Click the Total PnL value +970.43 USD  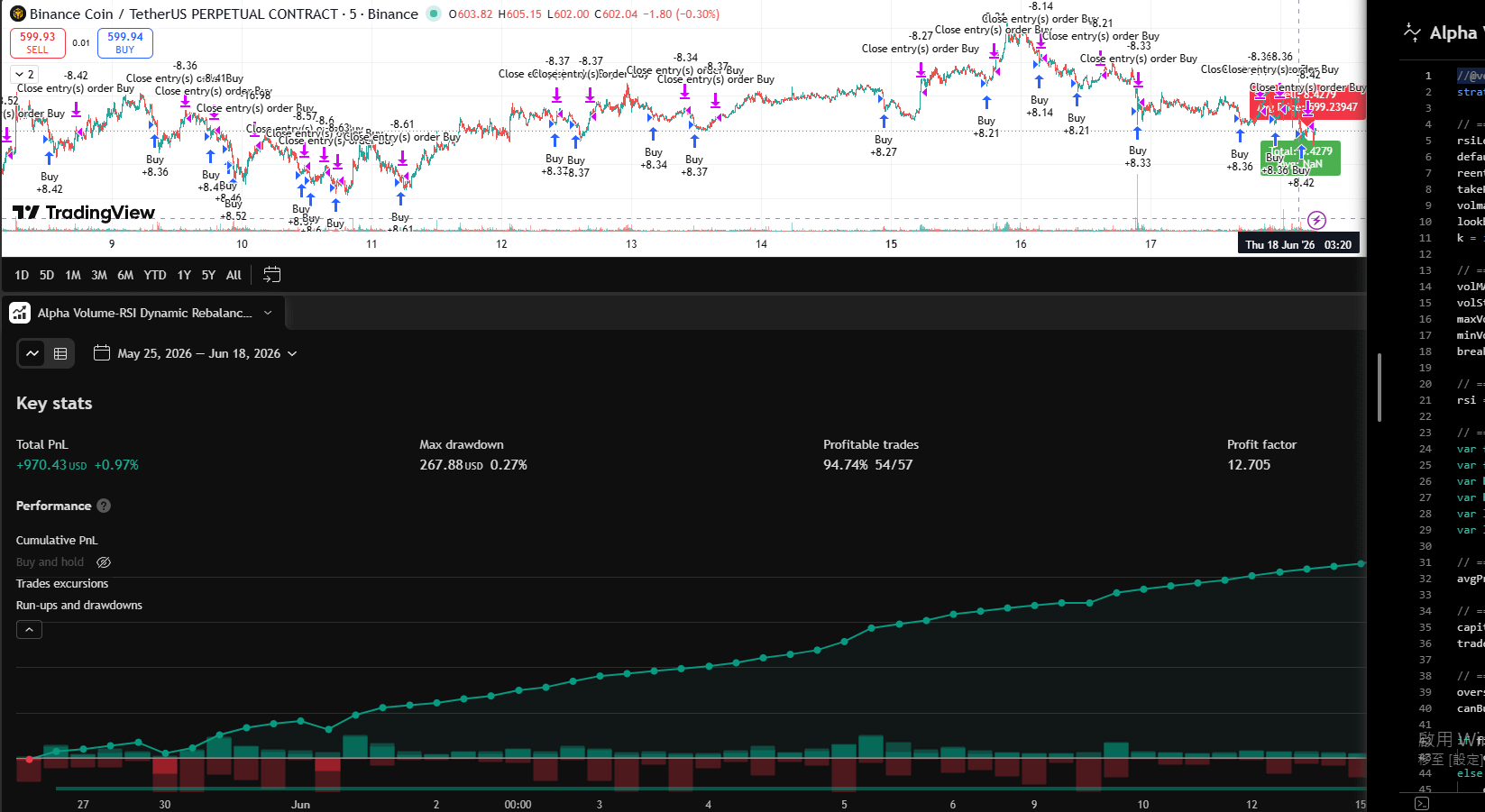(x=51, y=465)
